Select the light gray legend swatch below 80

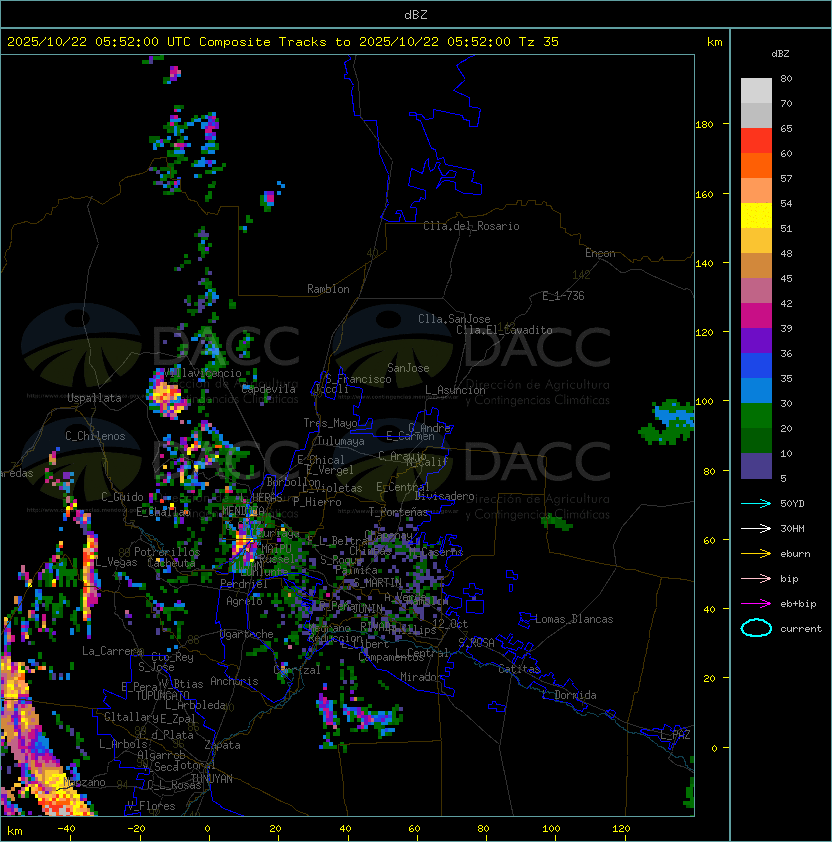coord(756,91)
